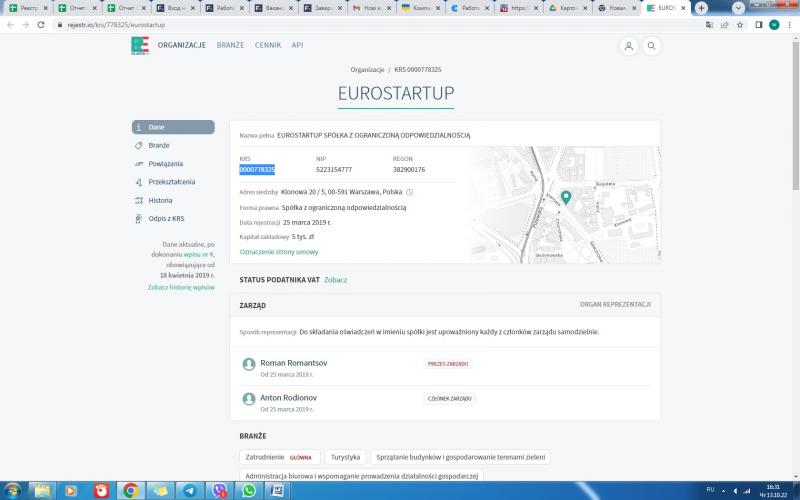Click the volume icon in system tray
Screen dimensions: 800x500
click(735, 491)
